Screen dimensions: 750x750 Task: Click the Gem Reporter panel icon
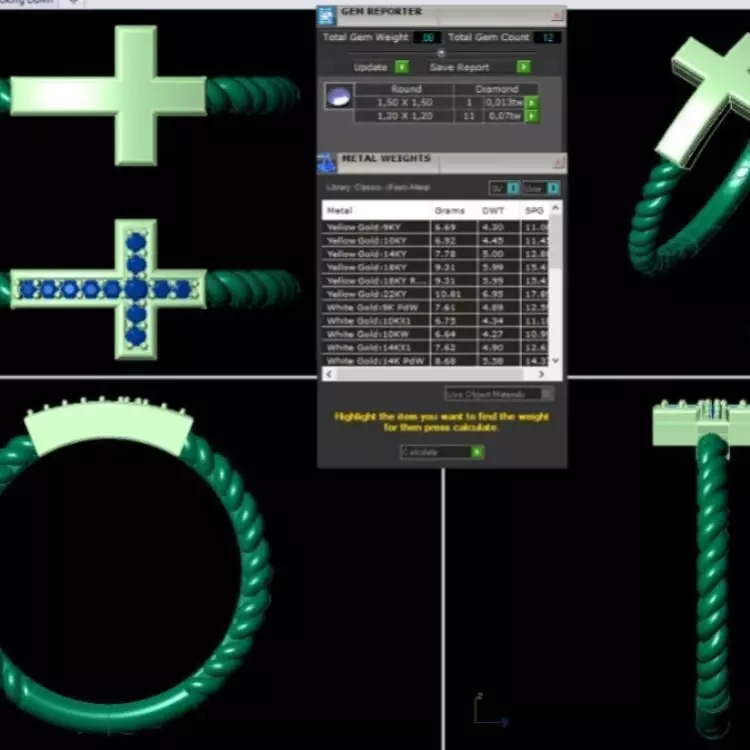(326, 16)
